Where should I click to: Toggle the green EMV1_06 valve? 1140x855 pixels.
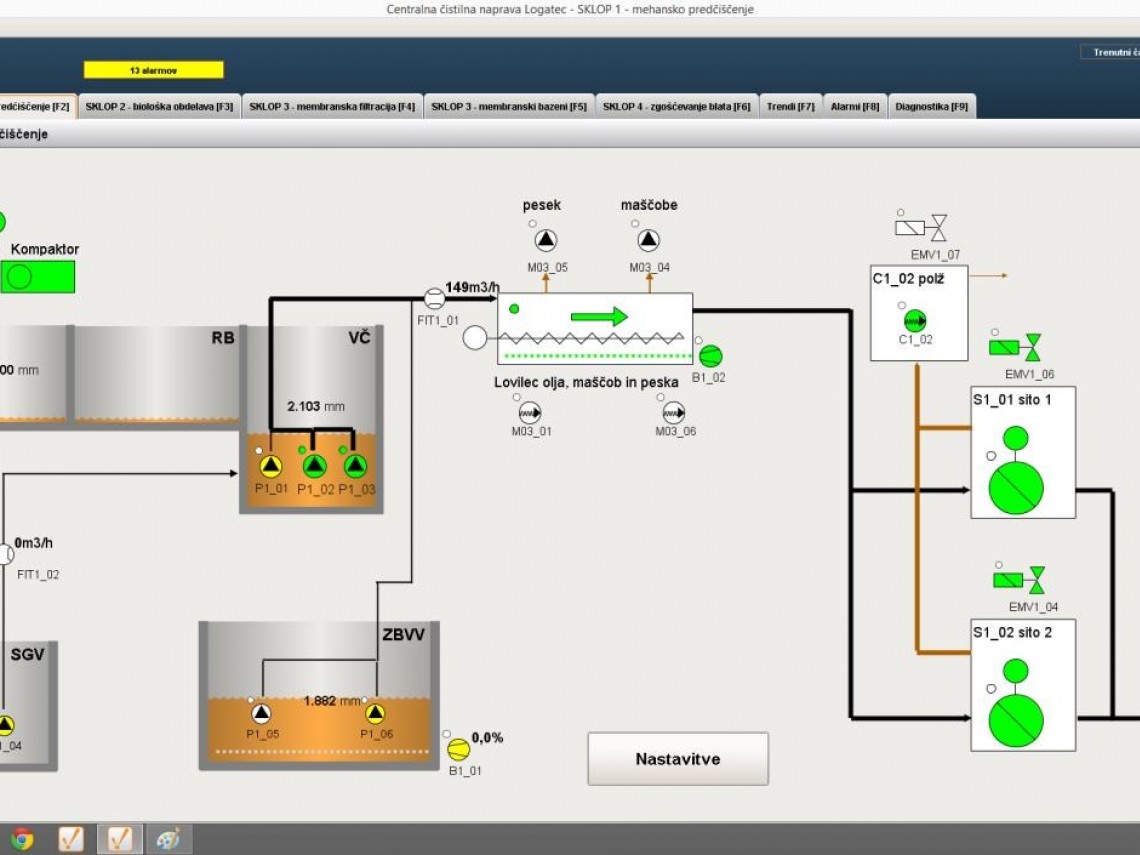coord(1015,347)
